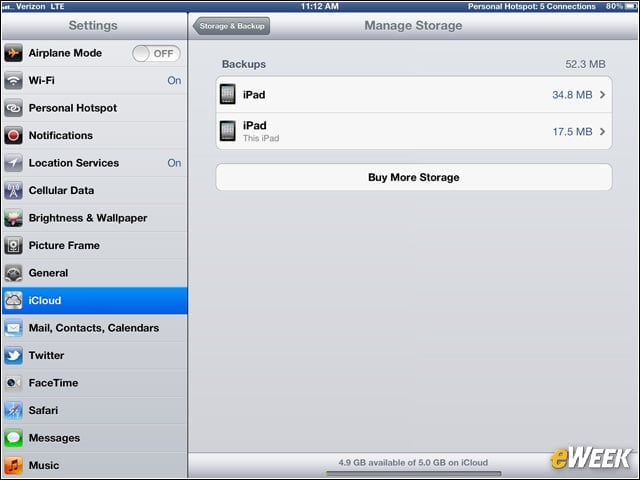The image size is (640, 480).
Task: Tap the Twitter bird icon
Action: click(13, 356)
